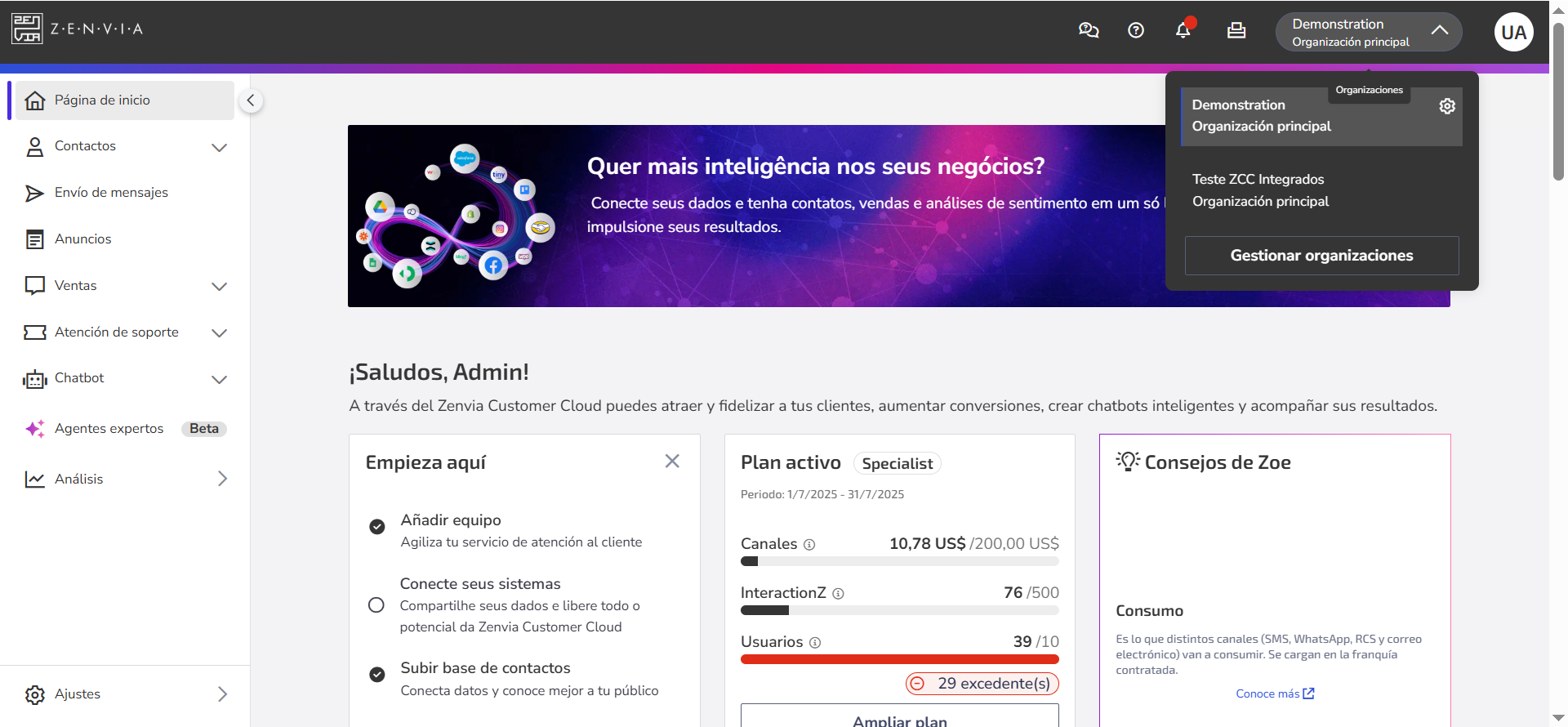1568x727 pixels.
Task: Open the help question mark icon
Action: [x=1136, y=30]
